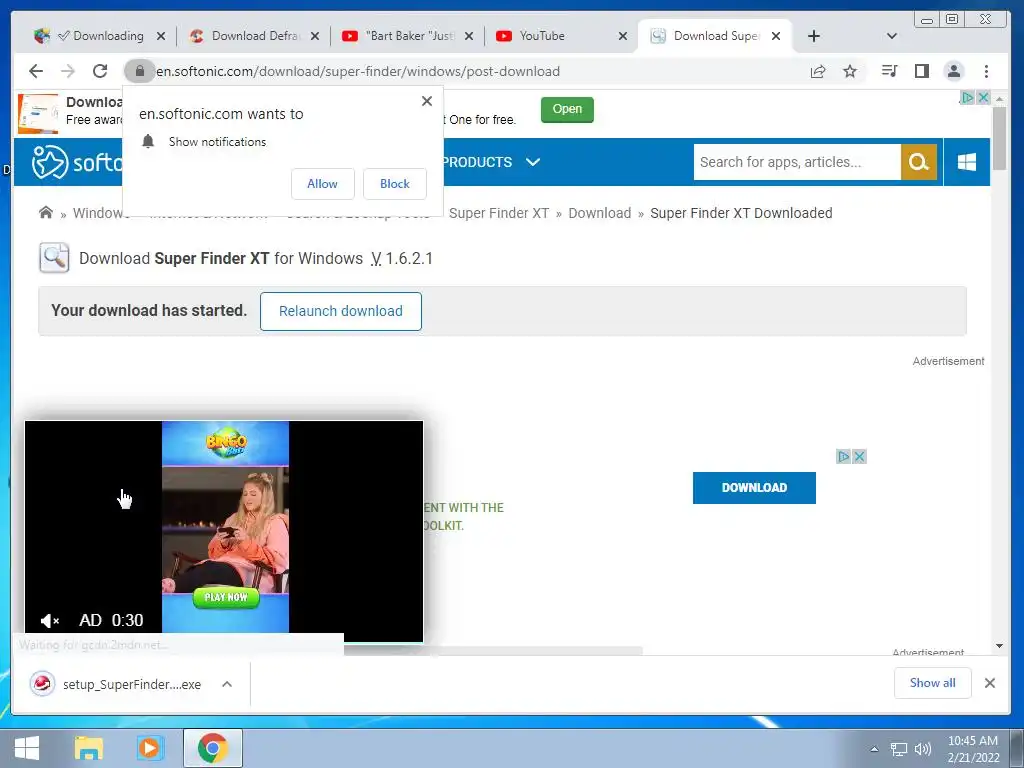Viewport: 1024px width, 768px height.
Task: Switch to the Bart Baker YouTube tab
Action: [410, 36]
